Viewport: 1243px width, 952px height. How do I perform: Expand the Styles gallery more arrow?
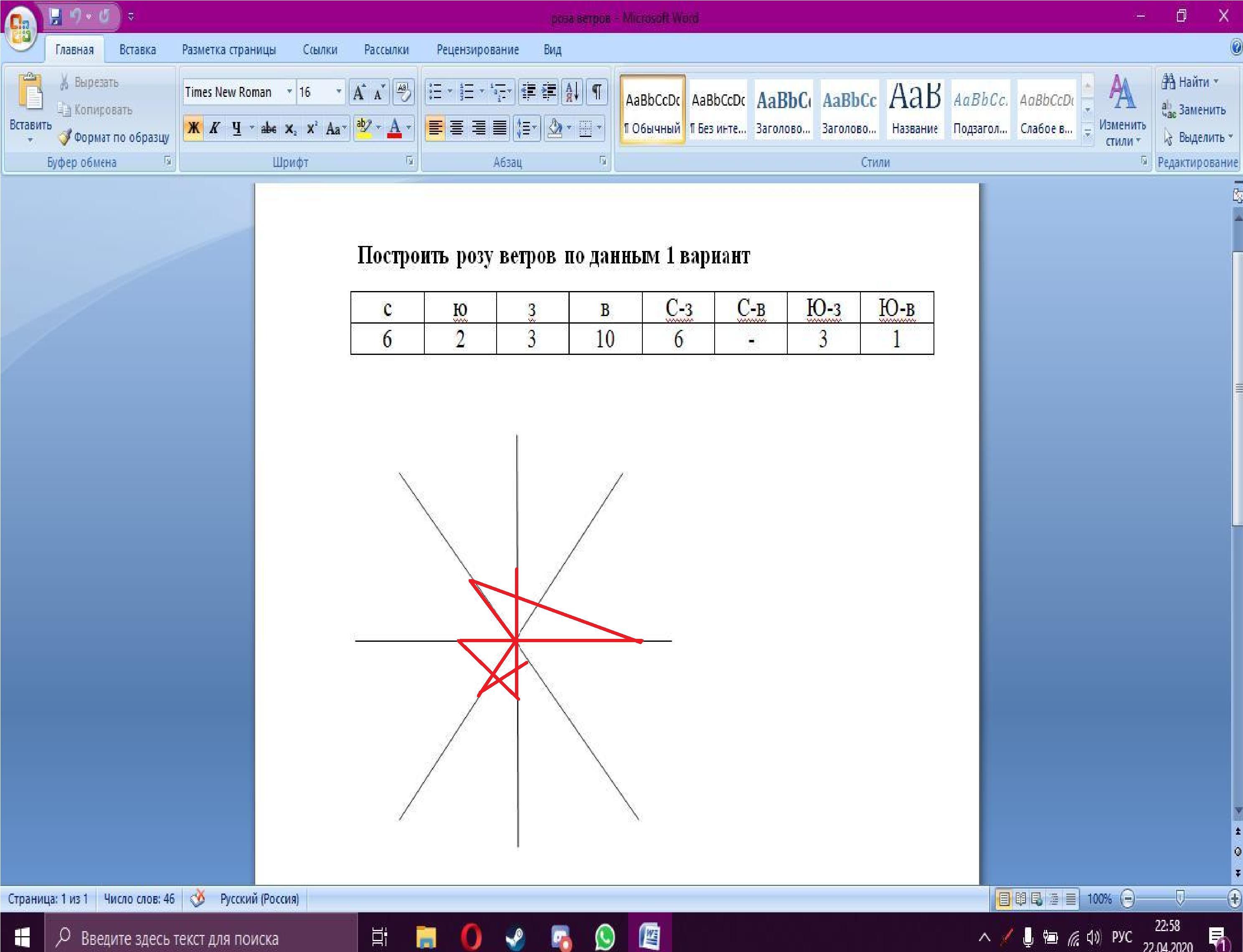[1087, 134]
